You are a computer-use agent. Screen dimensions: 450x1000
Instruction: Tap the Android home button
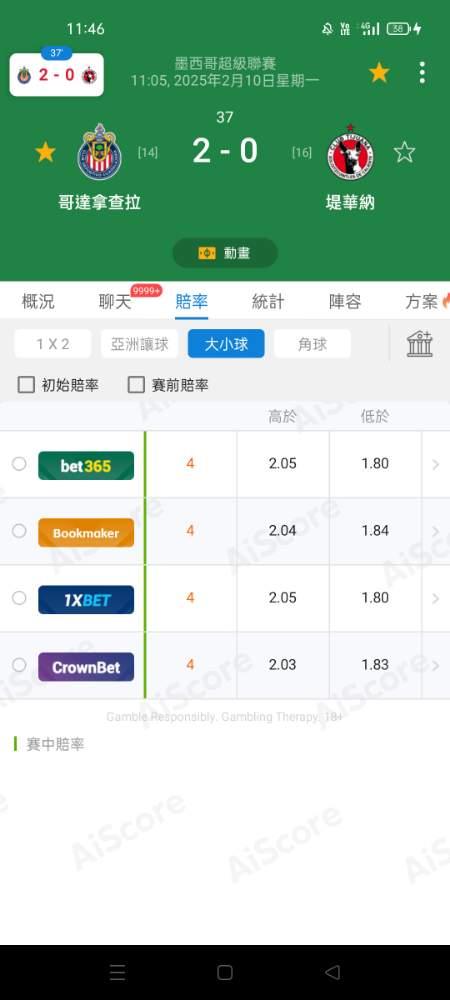click(x=224, y=972)
